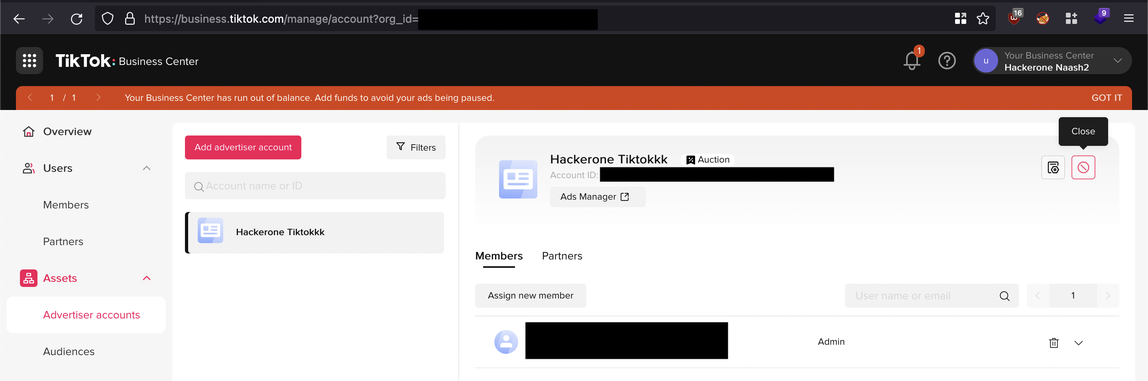The width and height of the screenshot is (1148, 381).
Task: Open the help question mark icon
Action: pos(947,62)
